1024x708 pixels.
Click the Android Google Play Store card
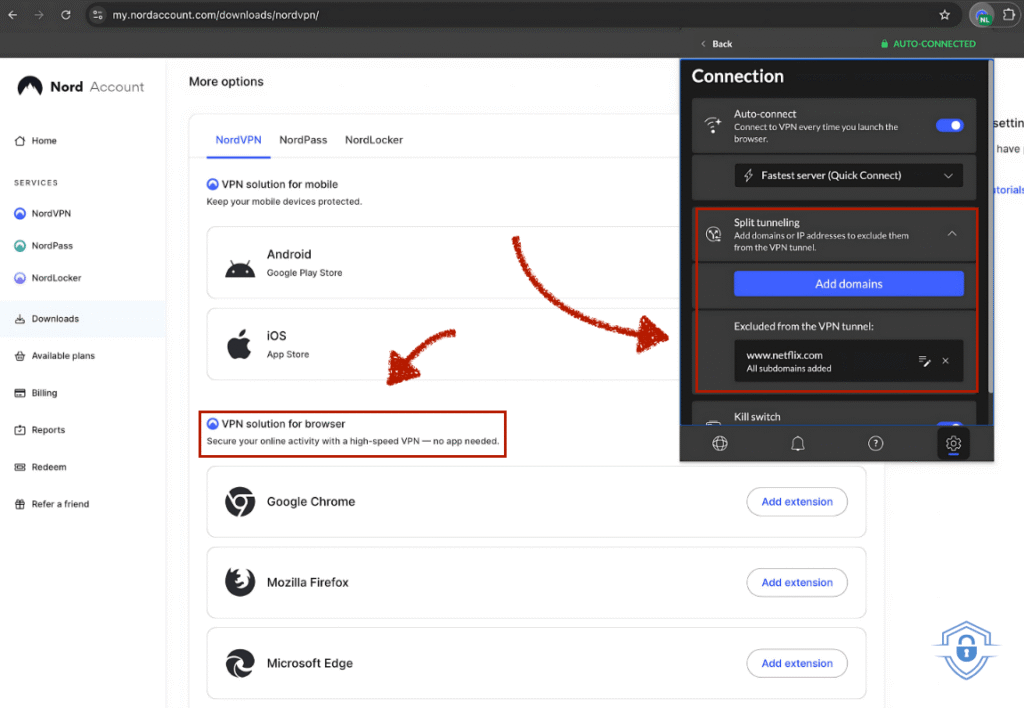[x=443, y=263]
